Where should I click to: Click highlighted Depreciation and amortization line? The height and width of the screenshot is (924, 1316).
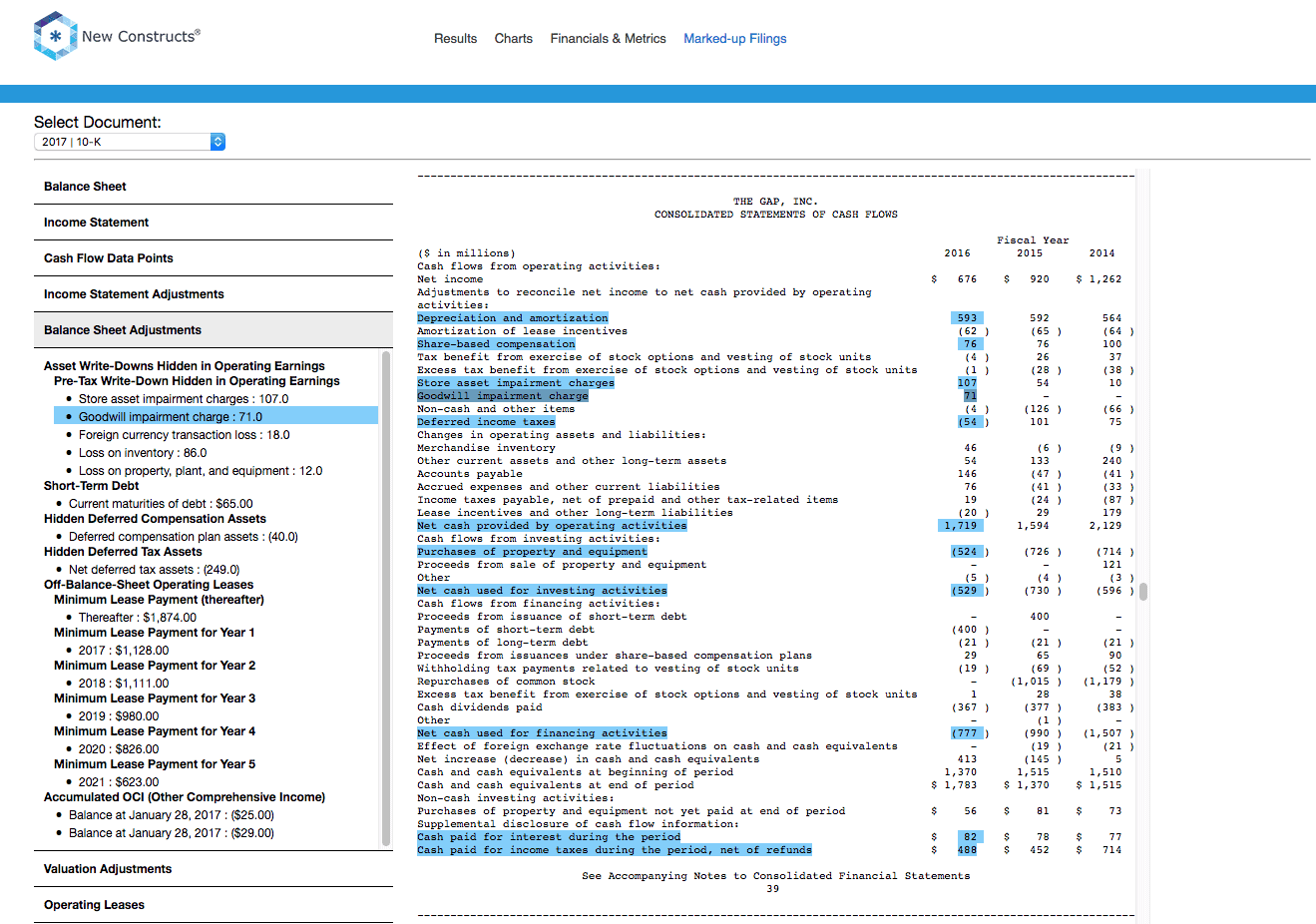tap(512, 318)
